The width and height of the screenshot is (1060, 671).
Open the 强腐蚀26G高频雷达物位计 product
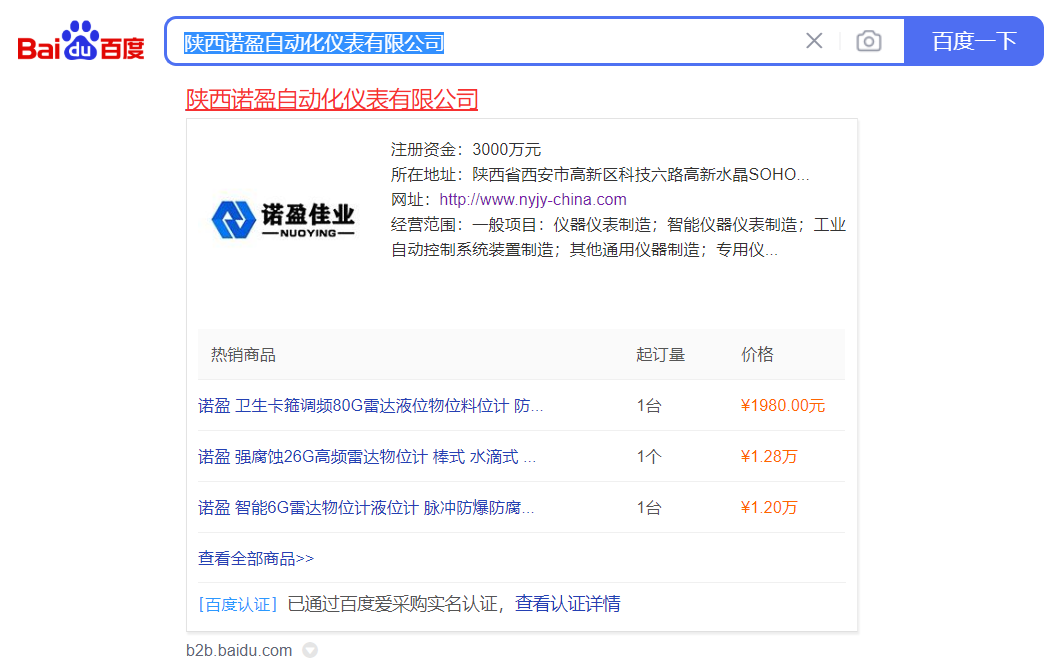tap(367, 457)
